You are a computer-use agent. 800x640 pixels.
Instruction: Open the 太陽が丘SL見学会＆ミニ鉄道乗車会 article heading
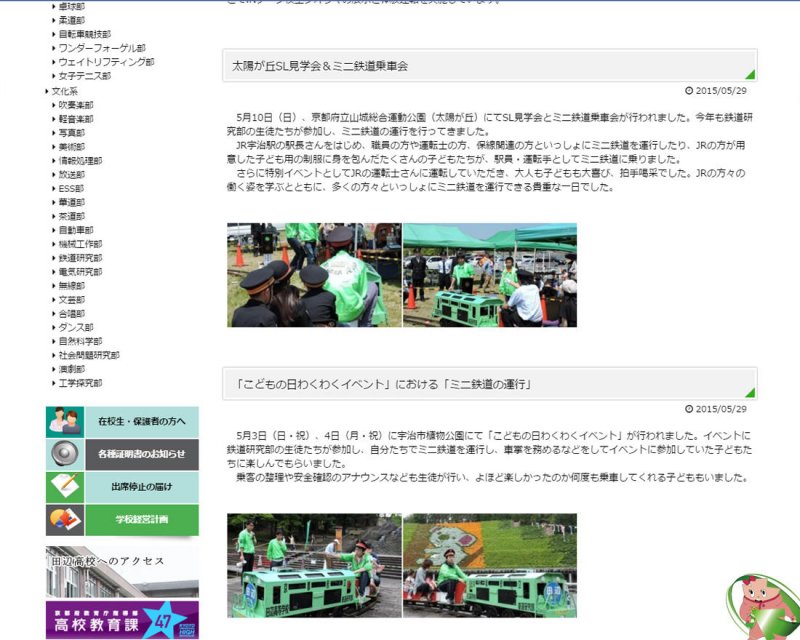(x=320, y=66)
